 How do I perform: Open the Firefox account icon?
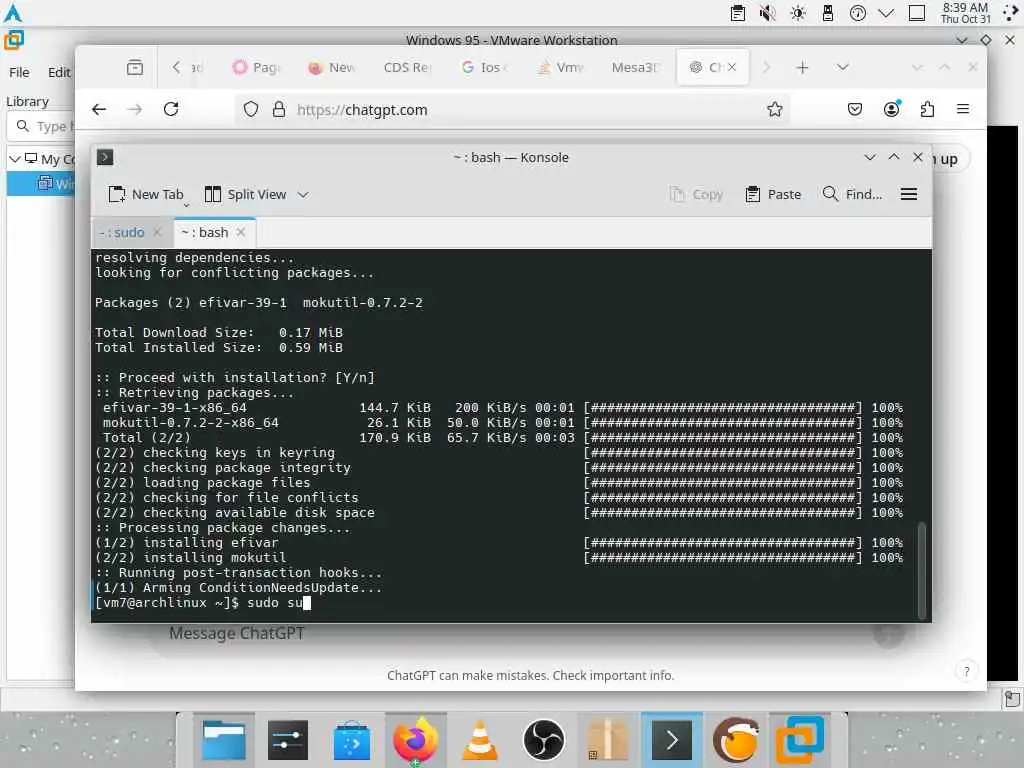click(891, 109)
